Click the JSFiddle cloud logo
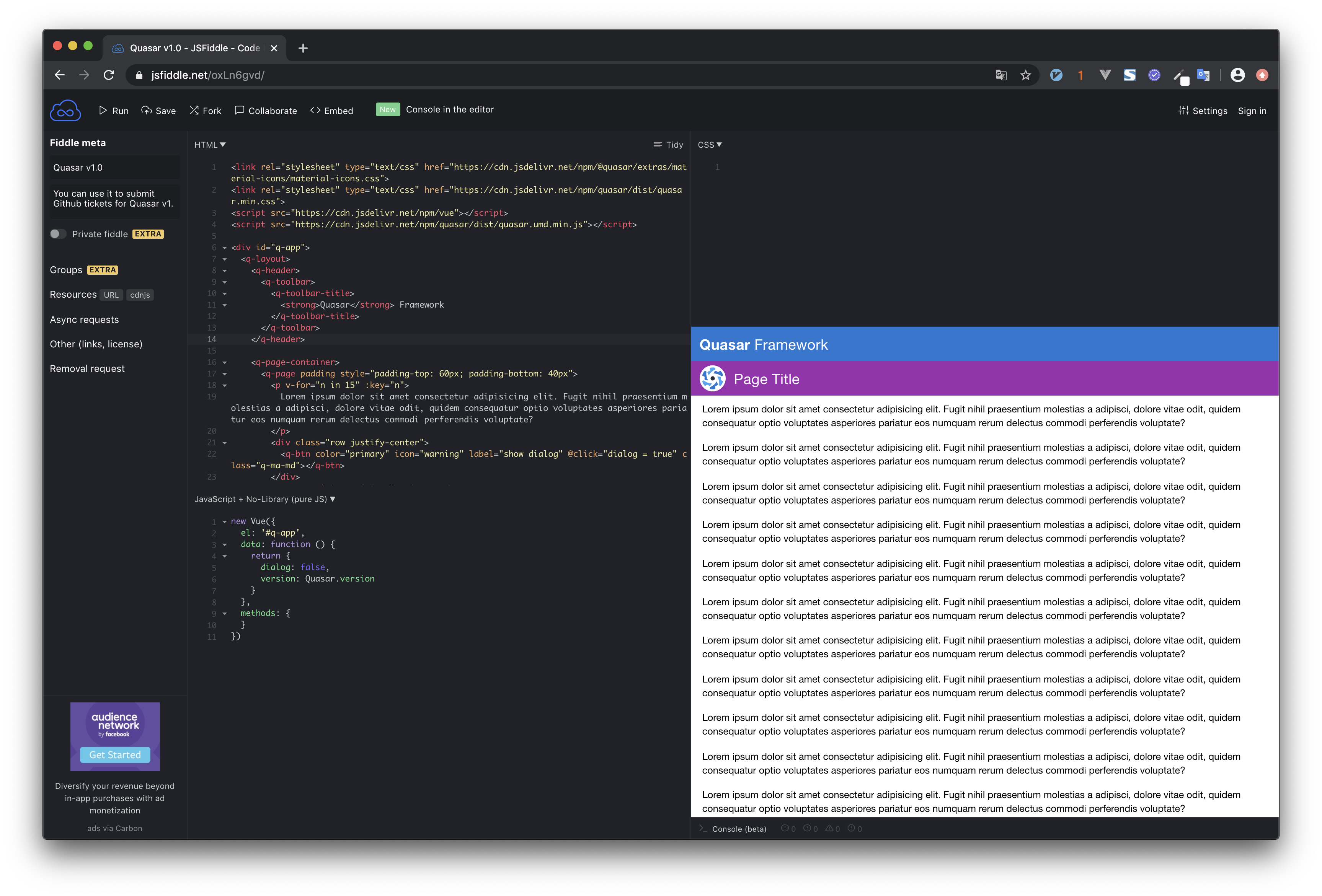 tap(65, 111)
